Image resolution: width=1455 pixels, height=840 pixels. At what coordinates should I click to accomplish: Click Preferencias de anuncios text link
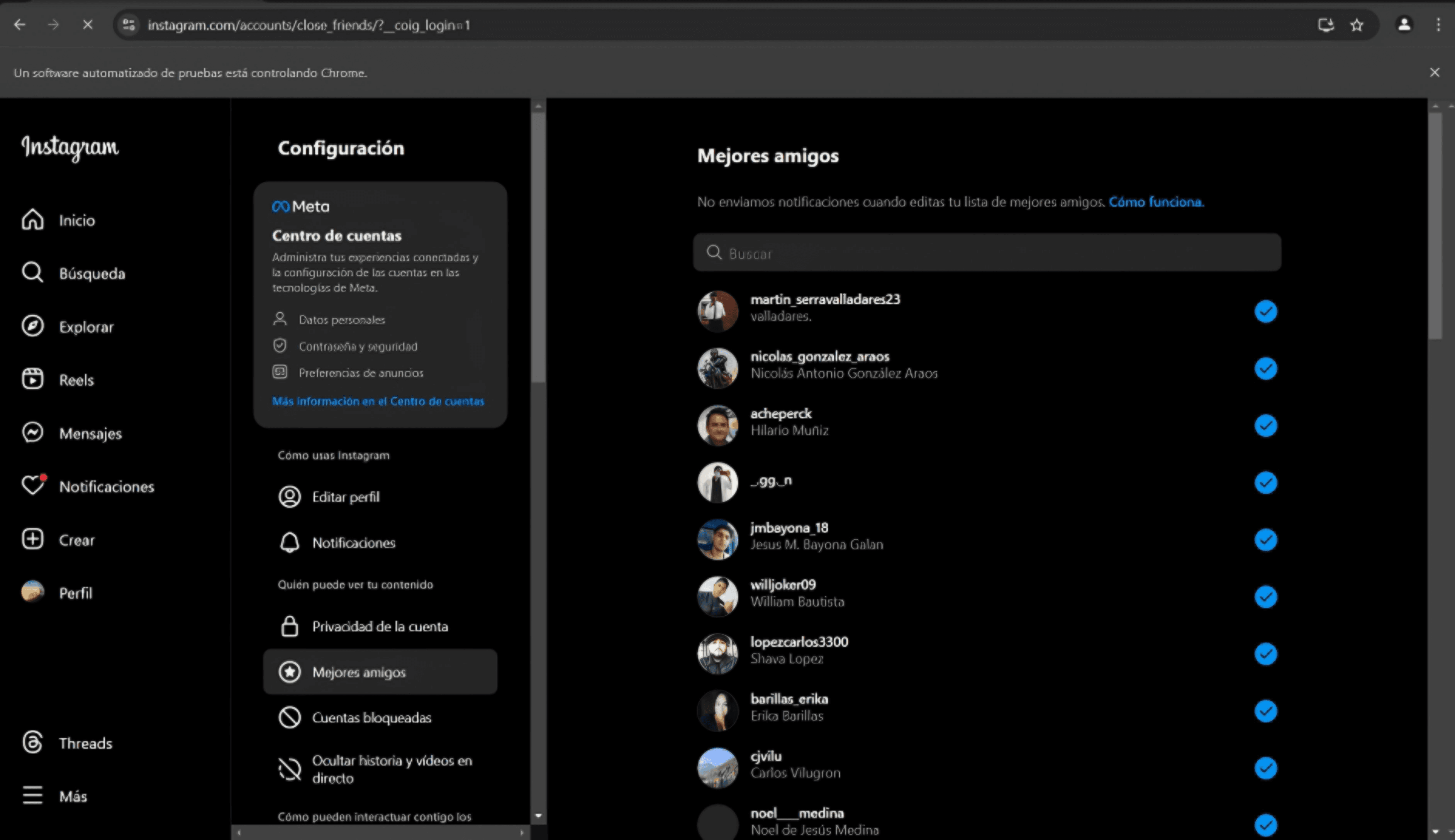pos(361,373)
